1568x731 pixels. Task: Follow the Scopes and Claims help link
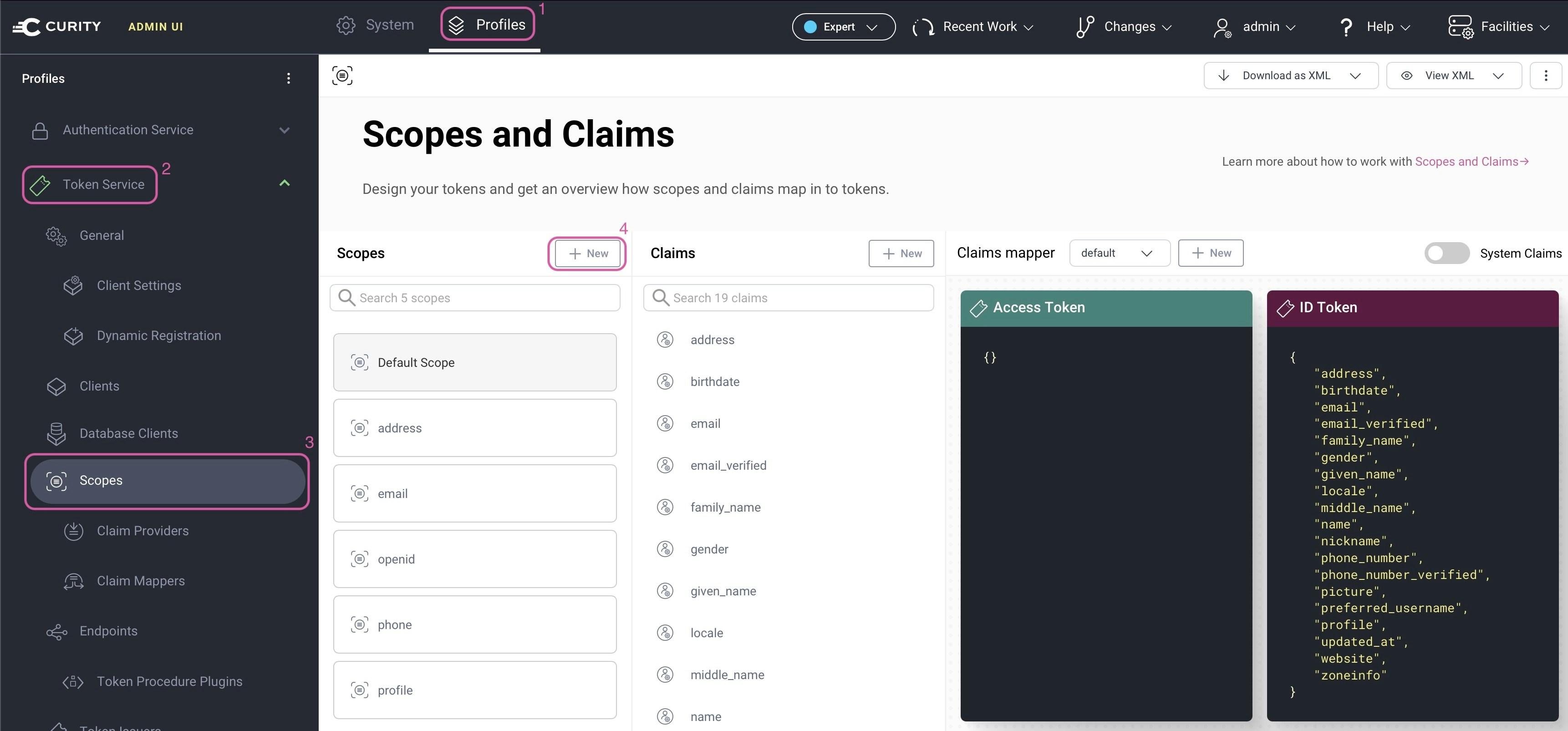click(x=1471, y=161)
